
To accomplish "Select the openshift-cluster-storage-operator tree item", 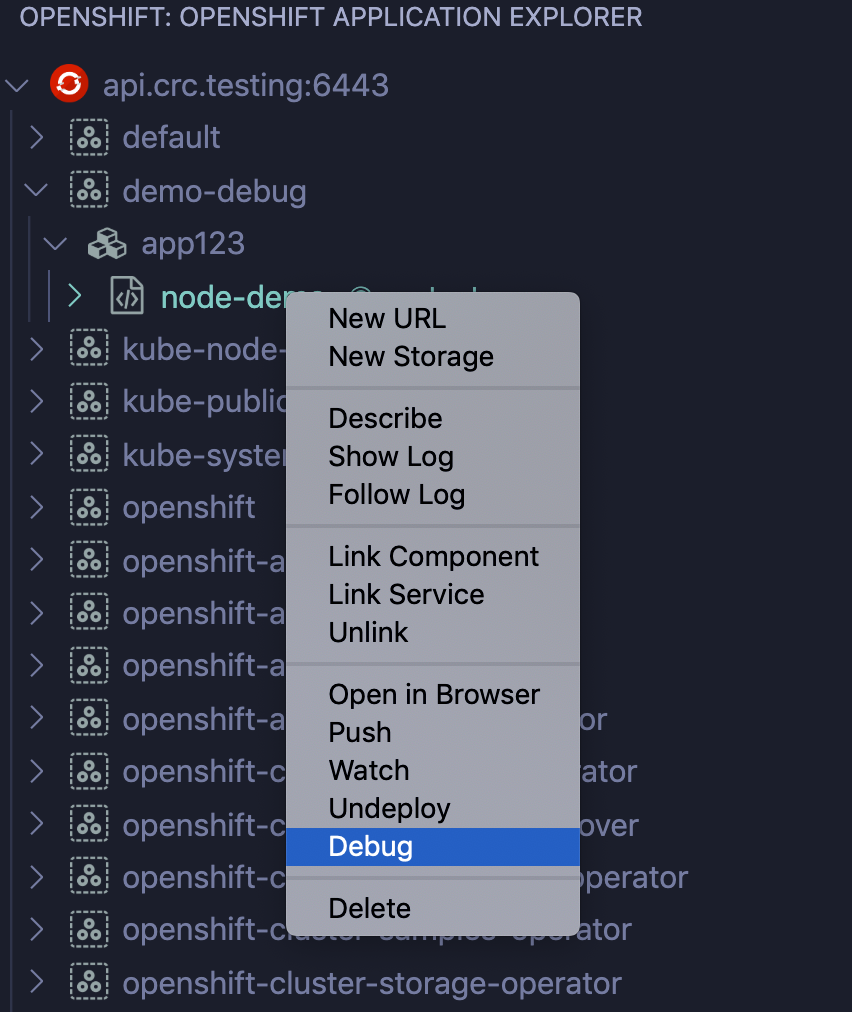I will click(371, 983).
